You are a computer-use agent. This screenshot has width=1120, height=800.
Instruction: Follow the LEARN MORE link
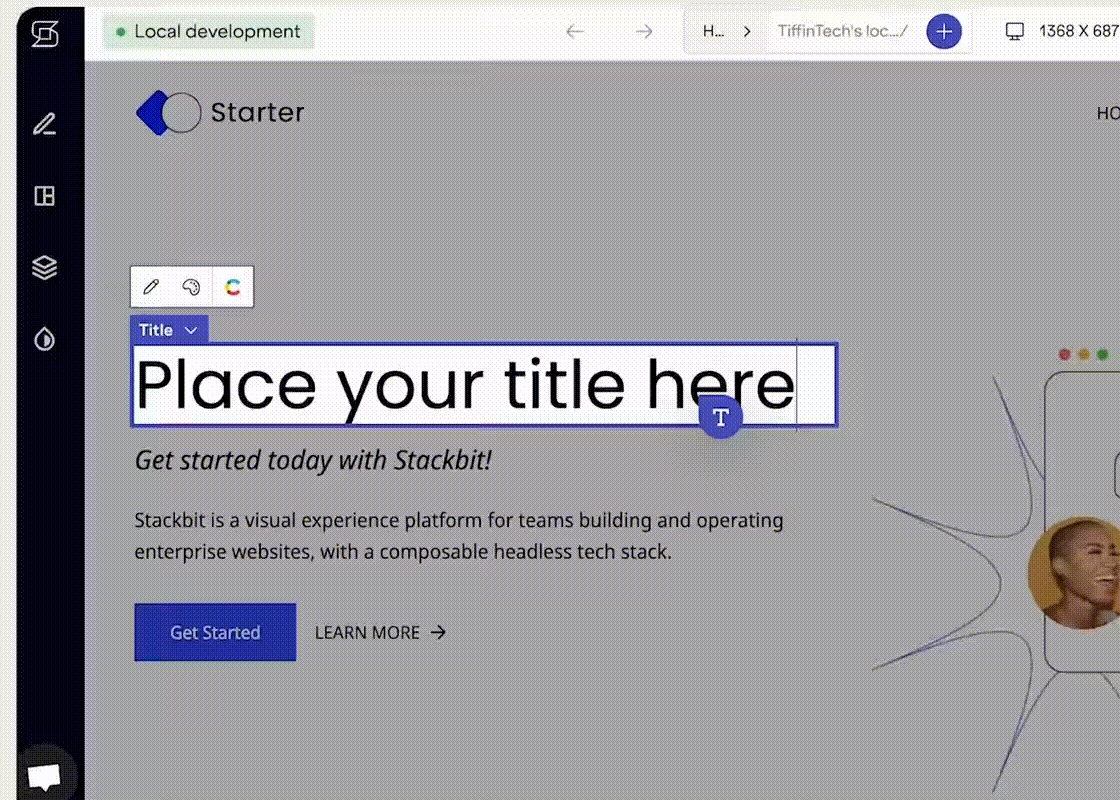pyautogui.click(x=380, y=632)
